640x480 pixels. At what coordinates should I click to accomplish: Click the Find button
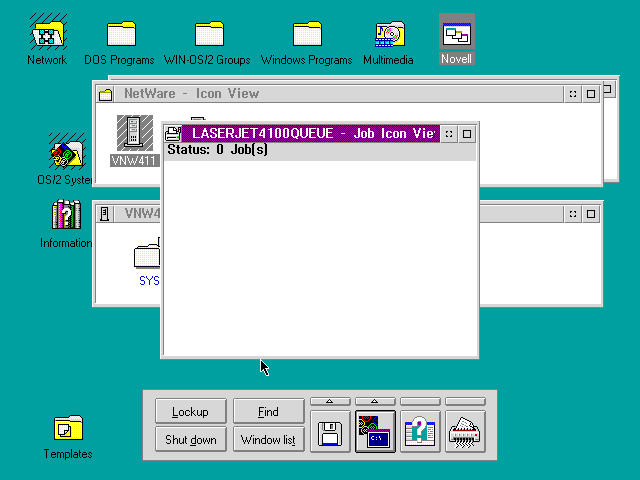click(x=269, y=411)
